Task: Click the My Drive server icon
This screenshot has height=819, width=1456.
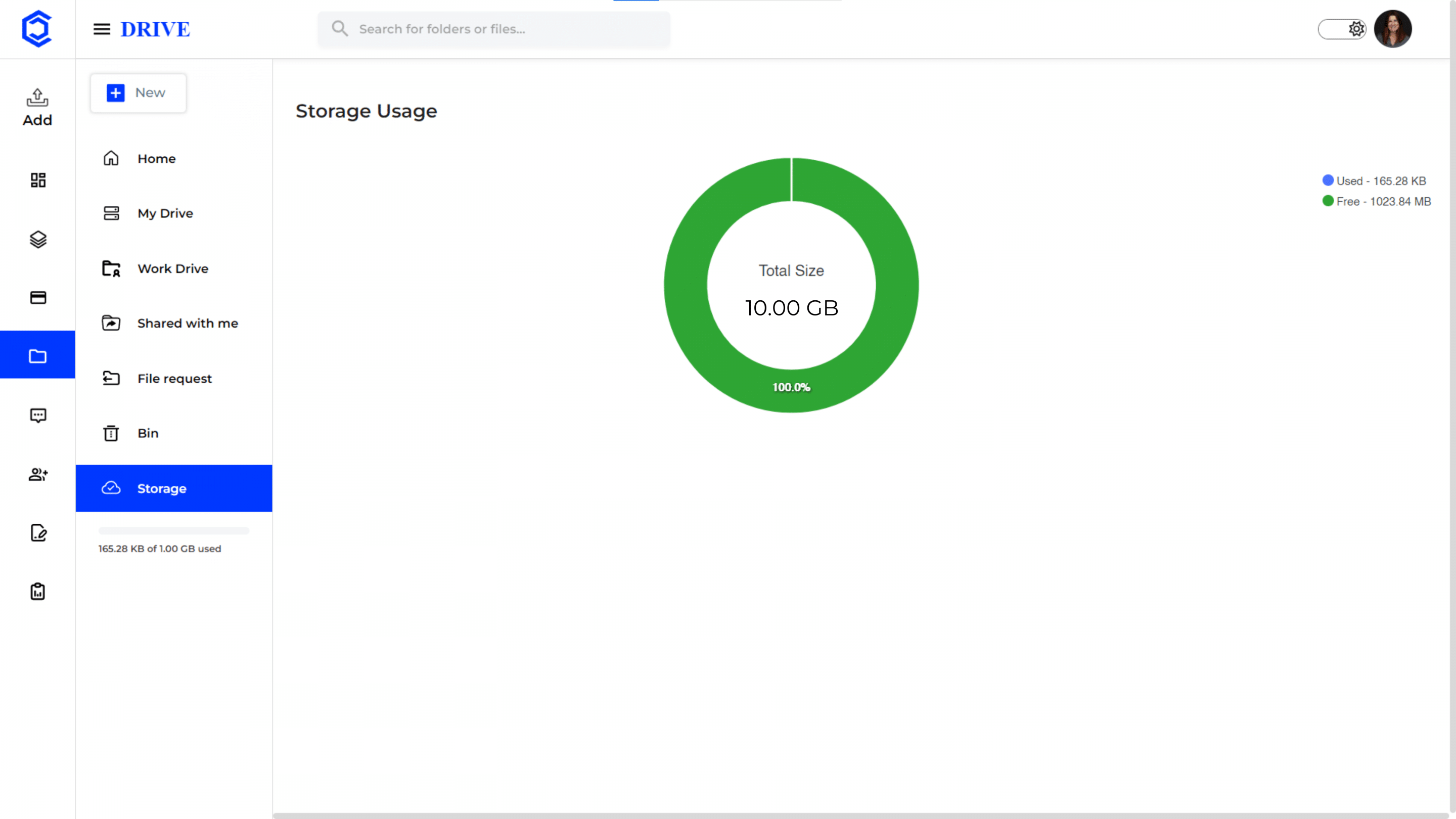Action: (x=111, y=213)
